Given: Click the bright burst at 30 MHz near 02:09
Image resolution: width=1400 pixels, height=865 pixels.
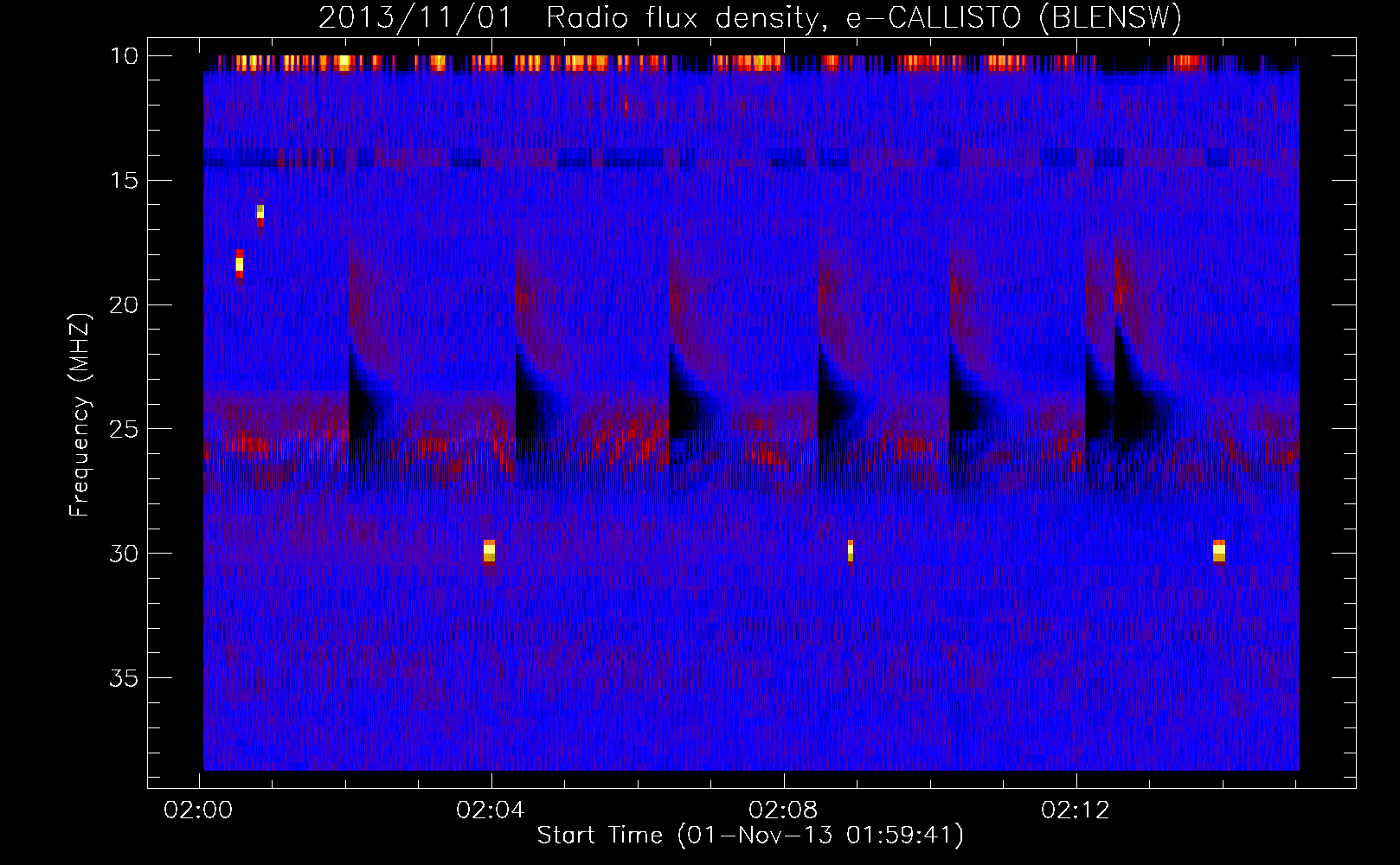Looking at the screenshot, I should coord(851,551).
